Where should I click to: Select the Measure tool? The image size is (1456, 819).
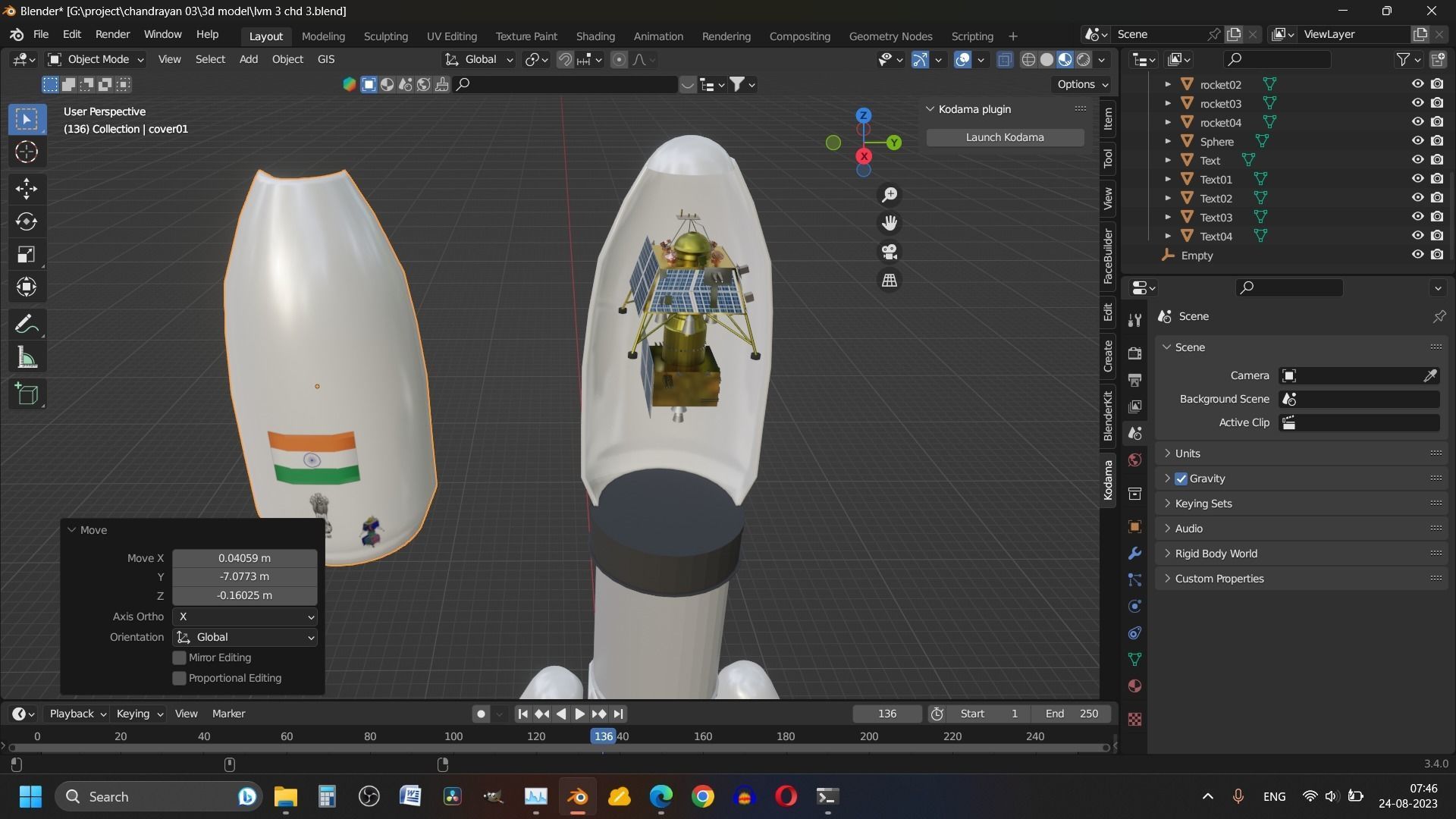point(27,356)
